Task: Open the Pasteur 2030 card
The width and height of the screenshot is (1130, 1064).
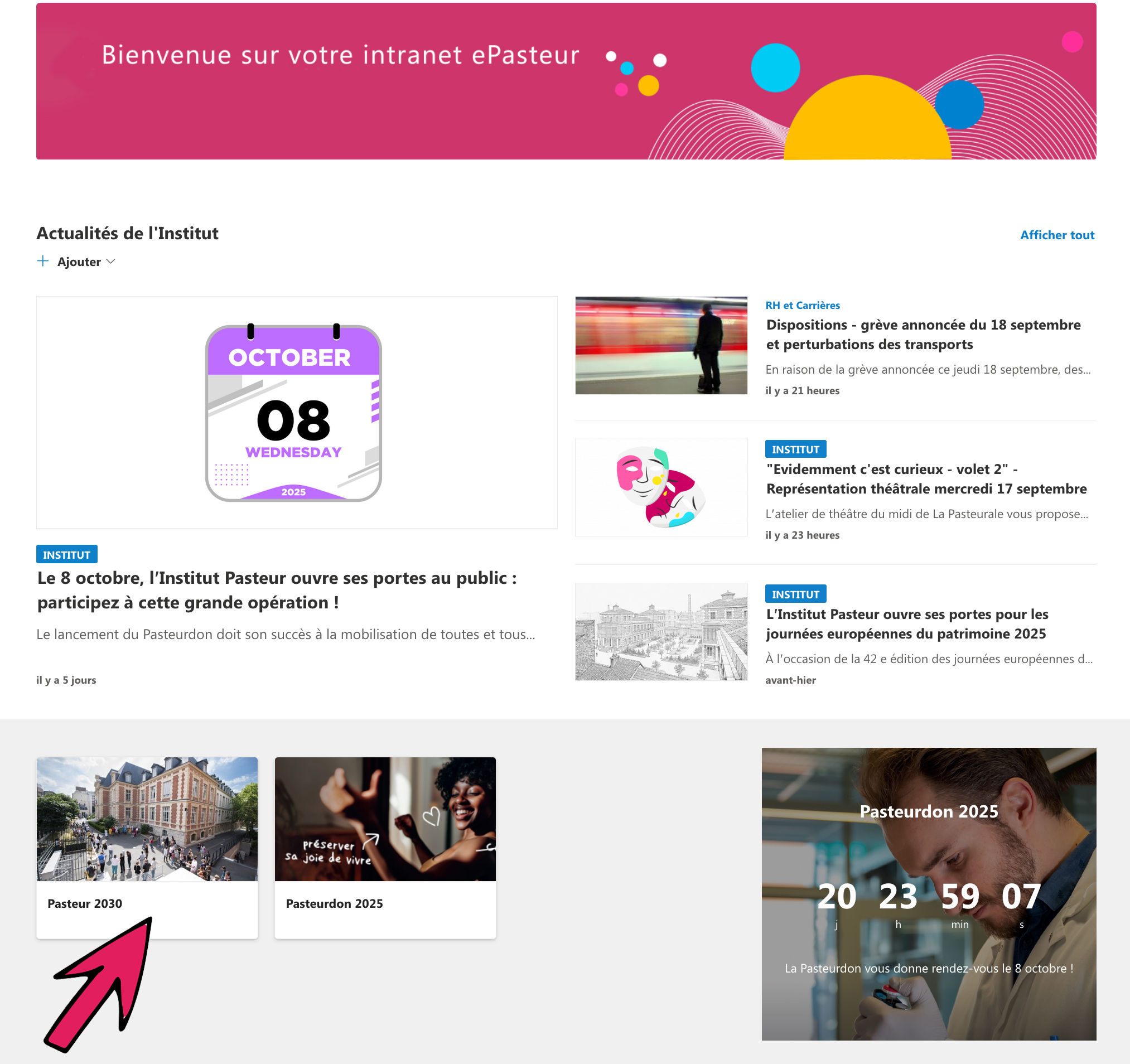Action: pos(147,848)
